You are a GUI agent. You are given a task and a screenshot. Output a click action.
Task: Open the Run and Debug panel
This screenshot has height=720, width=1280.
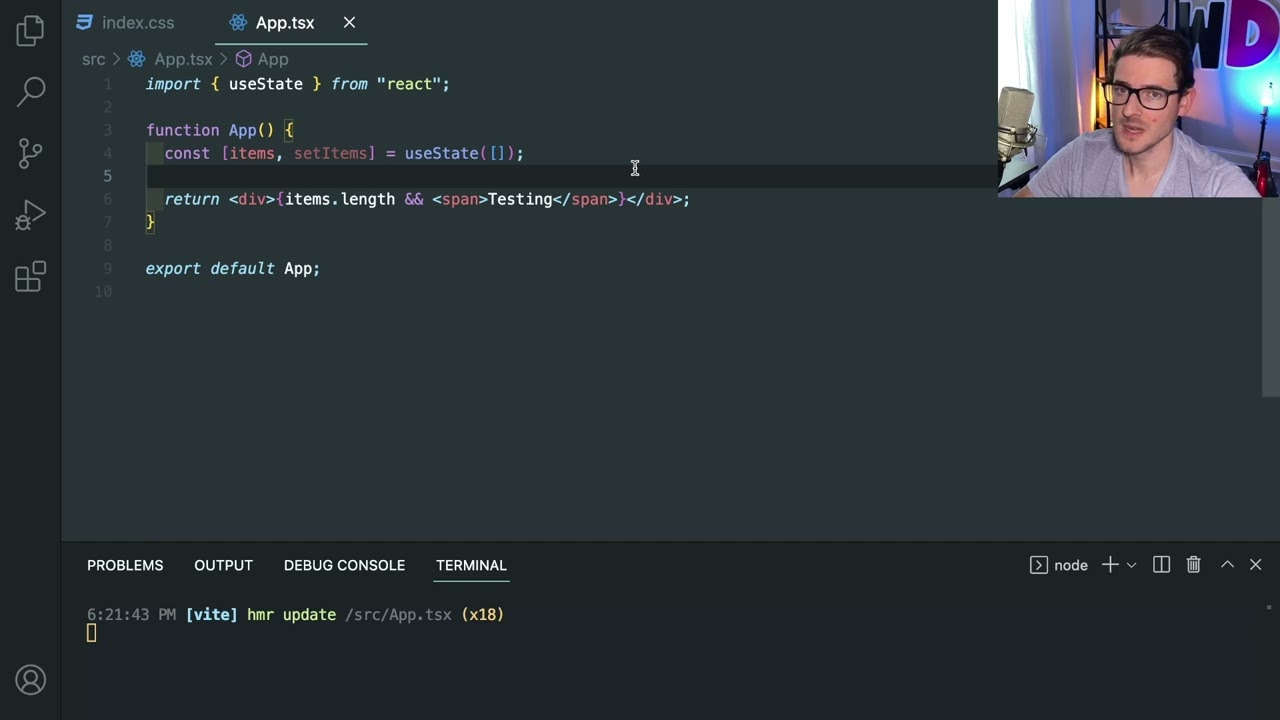click(30, 215)
